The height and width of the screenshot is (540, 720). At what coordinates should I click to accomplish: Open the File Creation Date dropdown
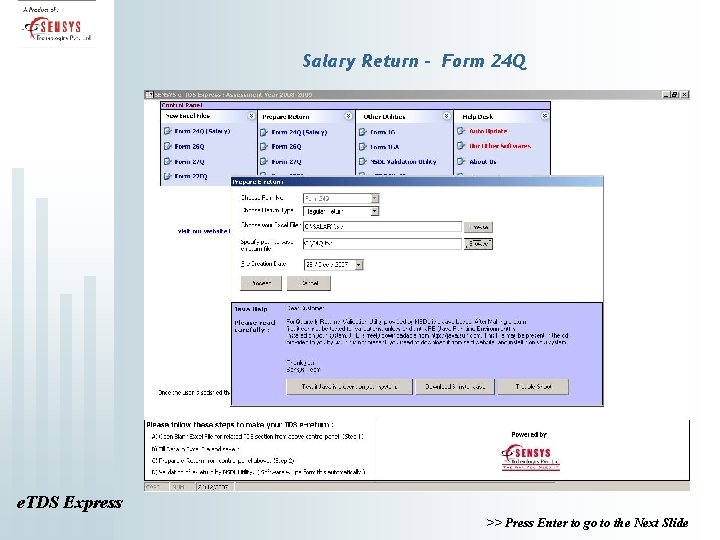pyautogui.click(x=359, y=265)
